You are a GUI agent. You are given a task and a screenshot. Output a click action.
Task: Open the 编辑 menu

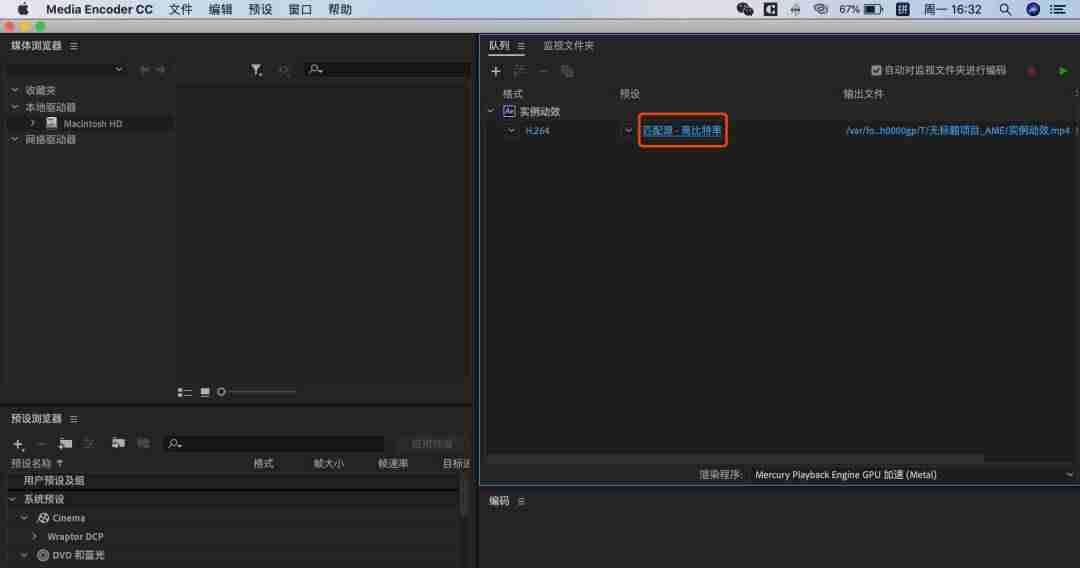[x=220, y=10]
